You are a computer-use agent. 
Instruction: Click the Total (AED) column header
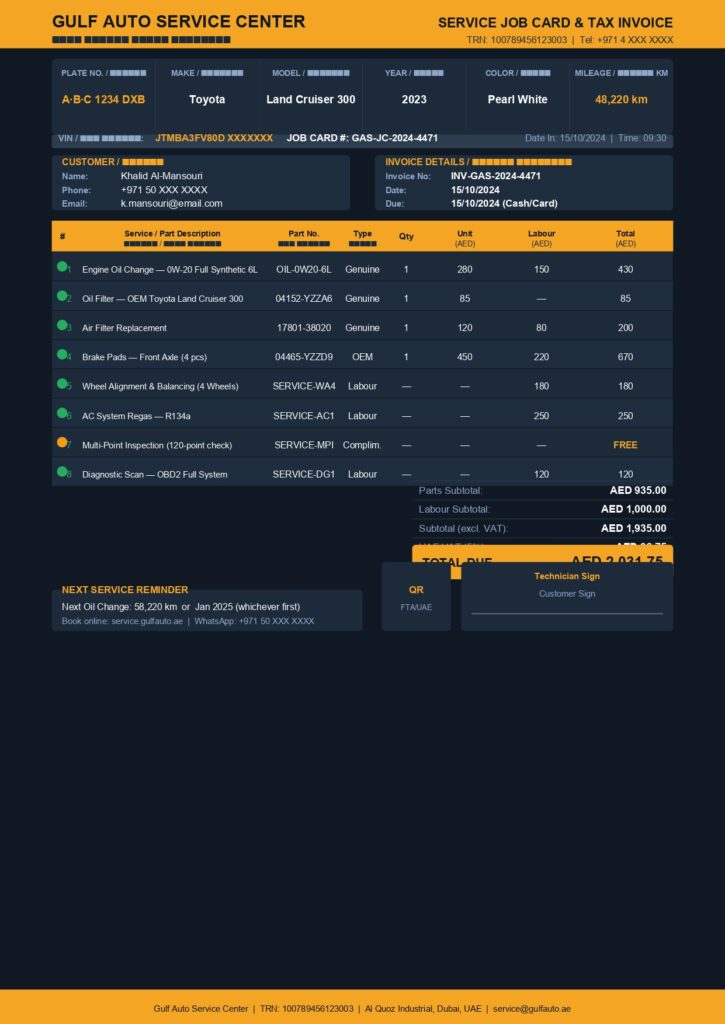pos(625,238)
